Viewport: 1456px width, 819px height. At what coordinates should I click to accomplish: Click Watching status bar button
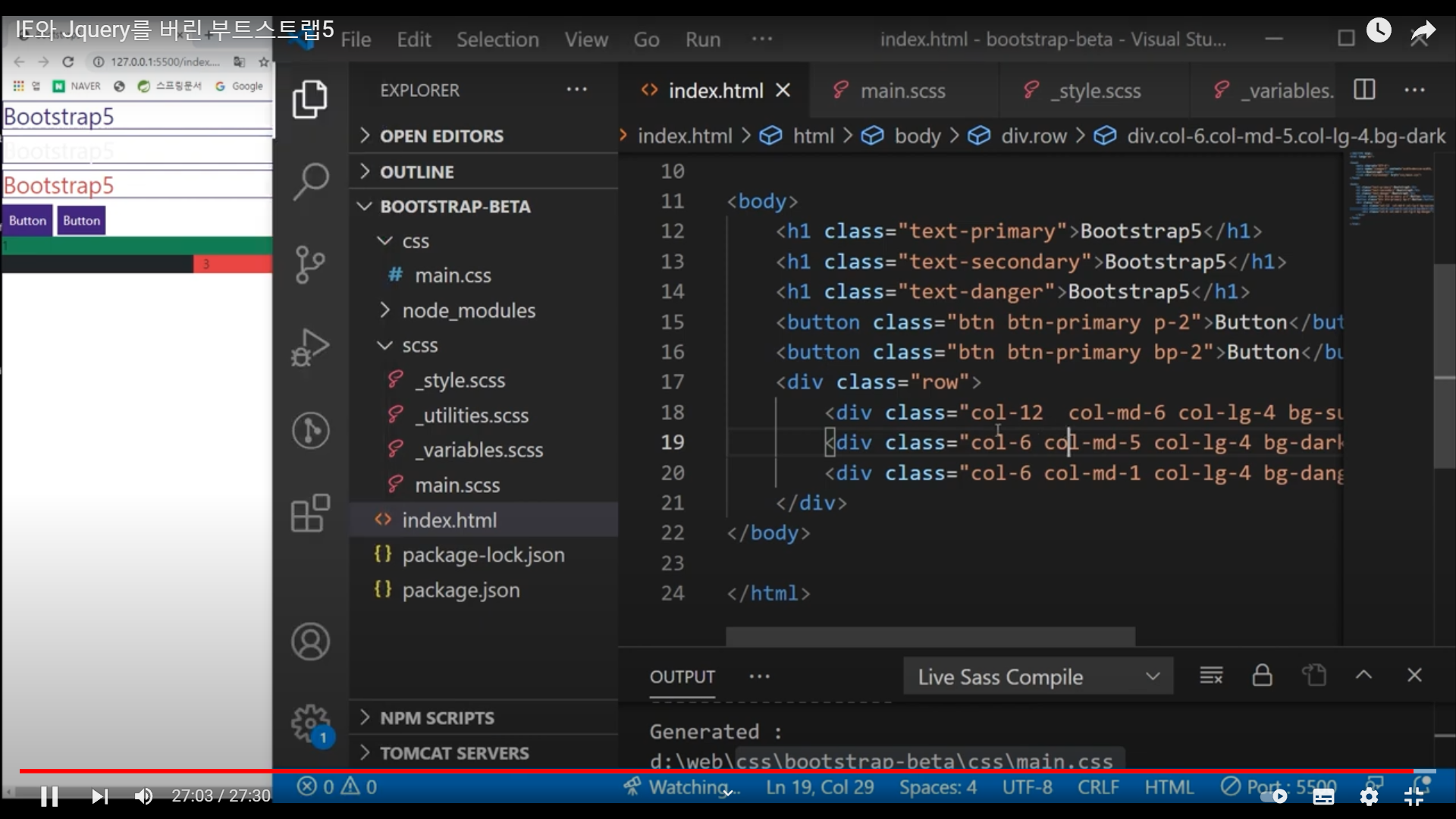[x=681, y=787]
